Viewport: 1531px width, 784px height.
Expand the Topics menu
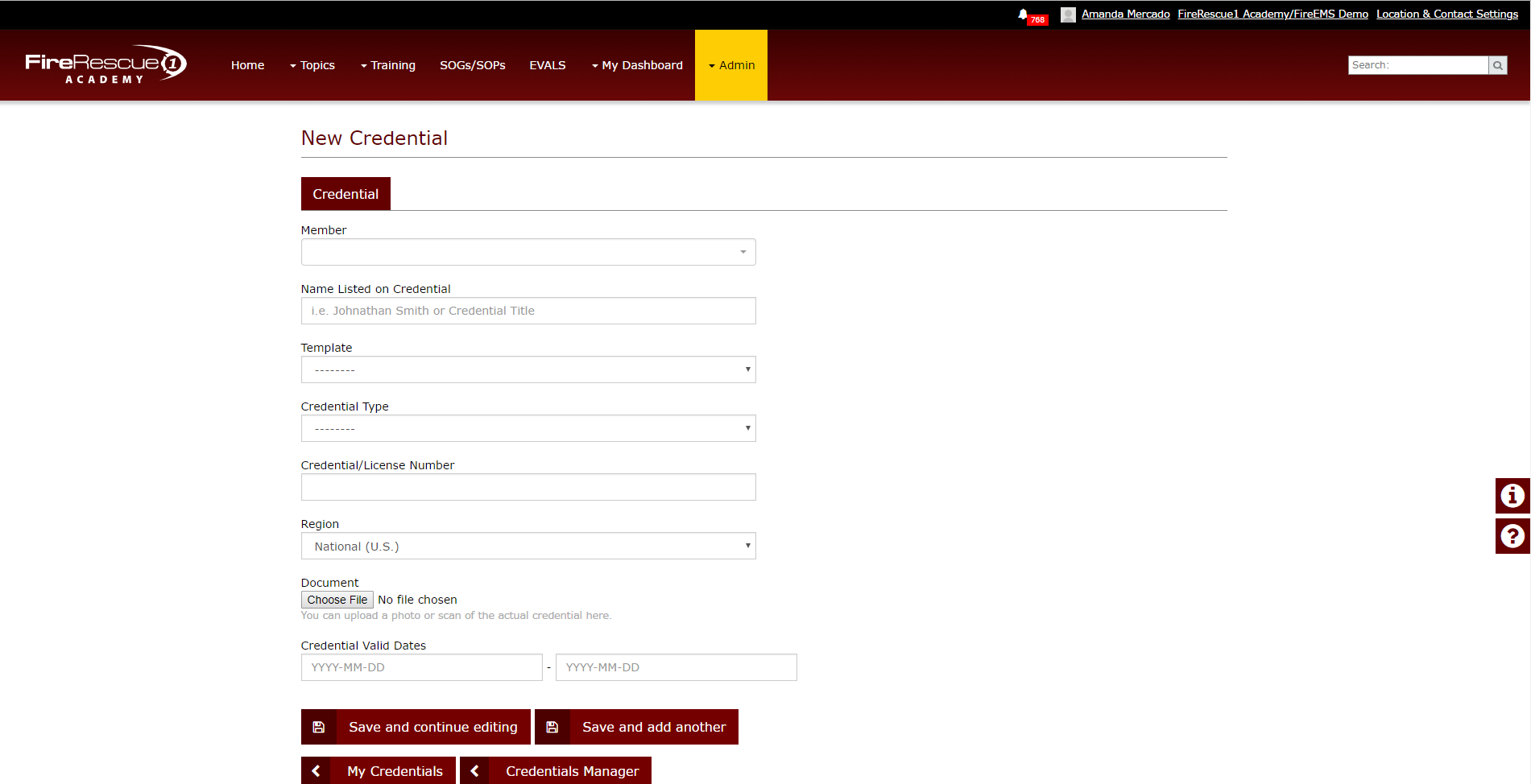point(312,65)
